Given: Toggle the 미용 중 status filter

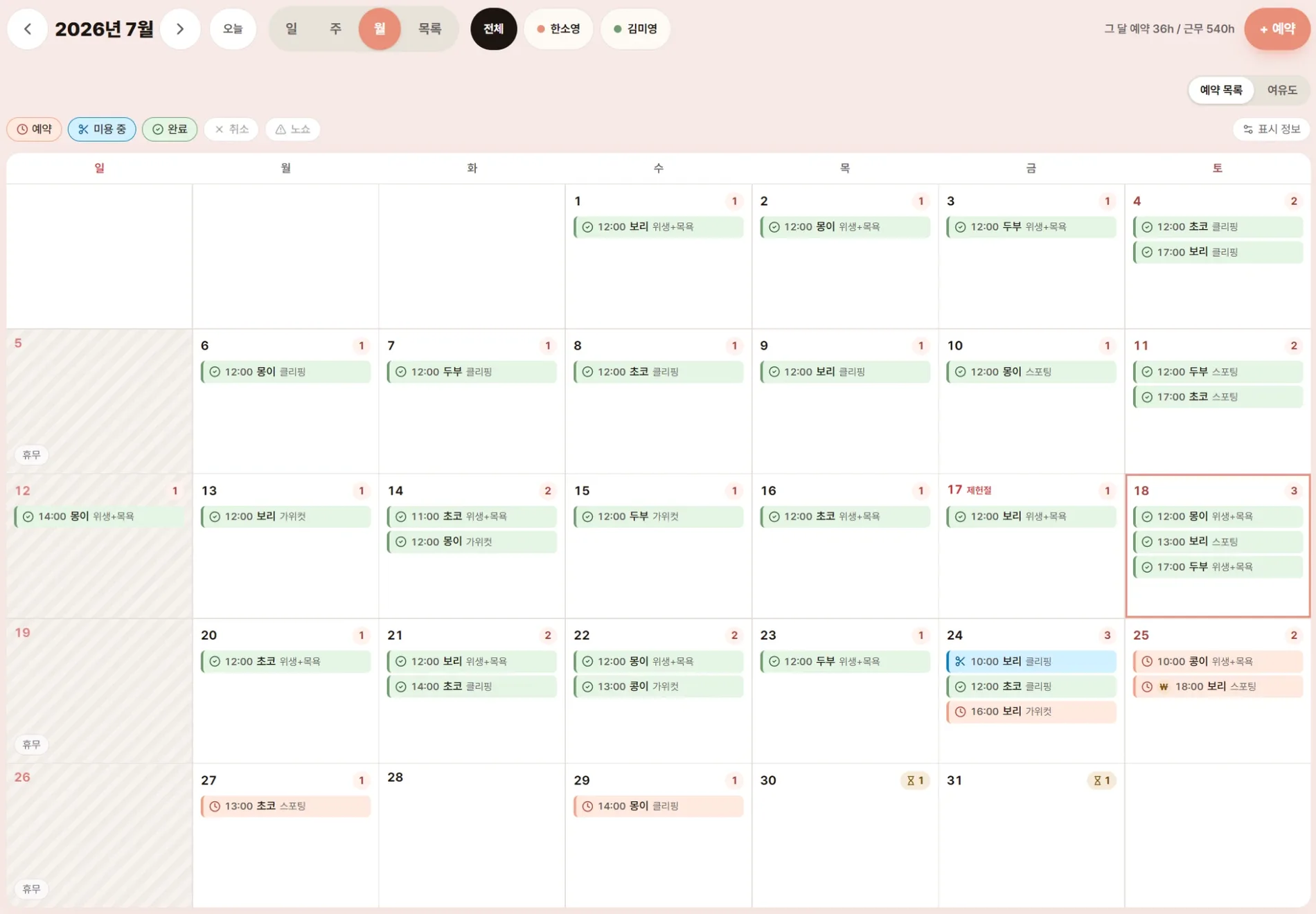Looking at the screenshot, I should click(102, 129).
